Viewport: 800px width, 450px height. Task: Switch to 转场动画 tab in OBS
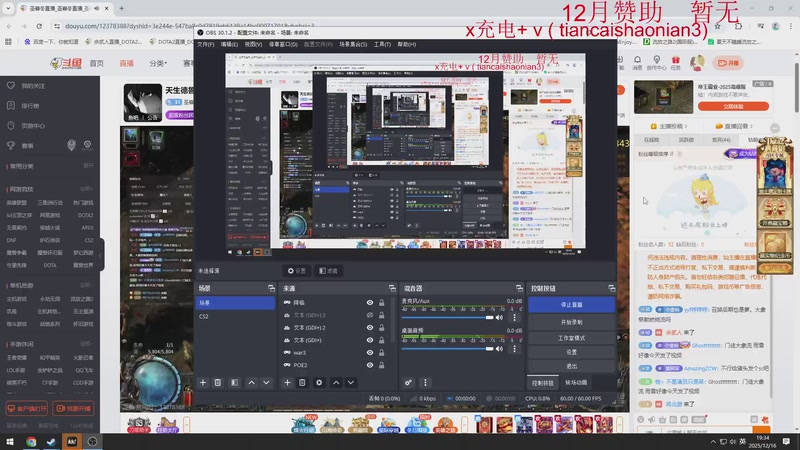576,383
